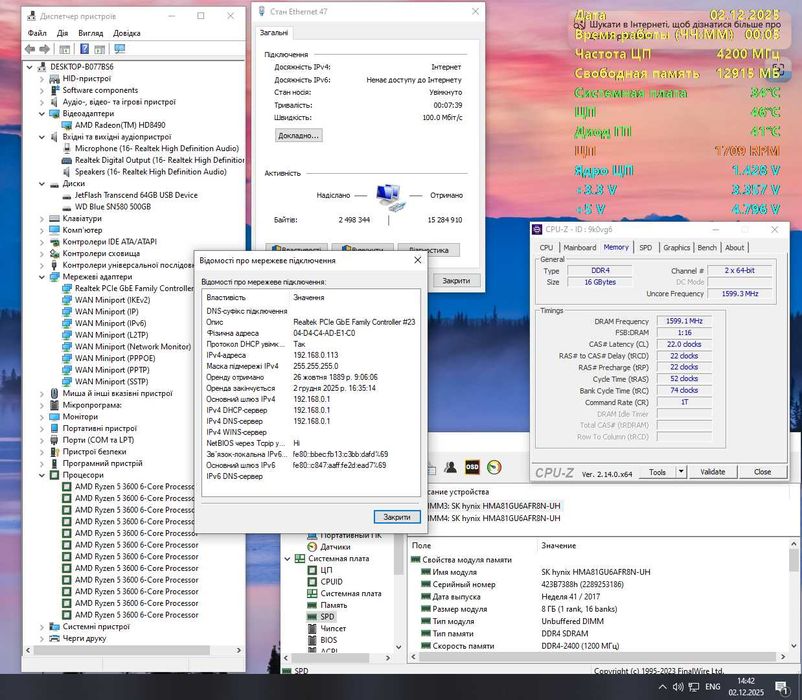Switch to the SPD tab in CPU-Z

point(645,247)
